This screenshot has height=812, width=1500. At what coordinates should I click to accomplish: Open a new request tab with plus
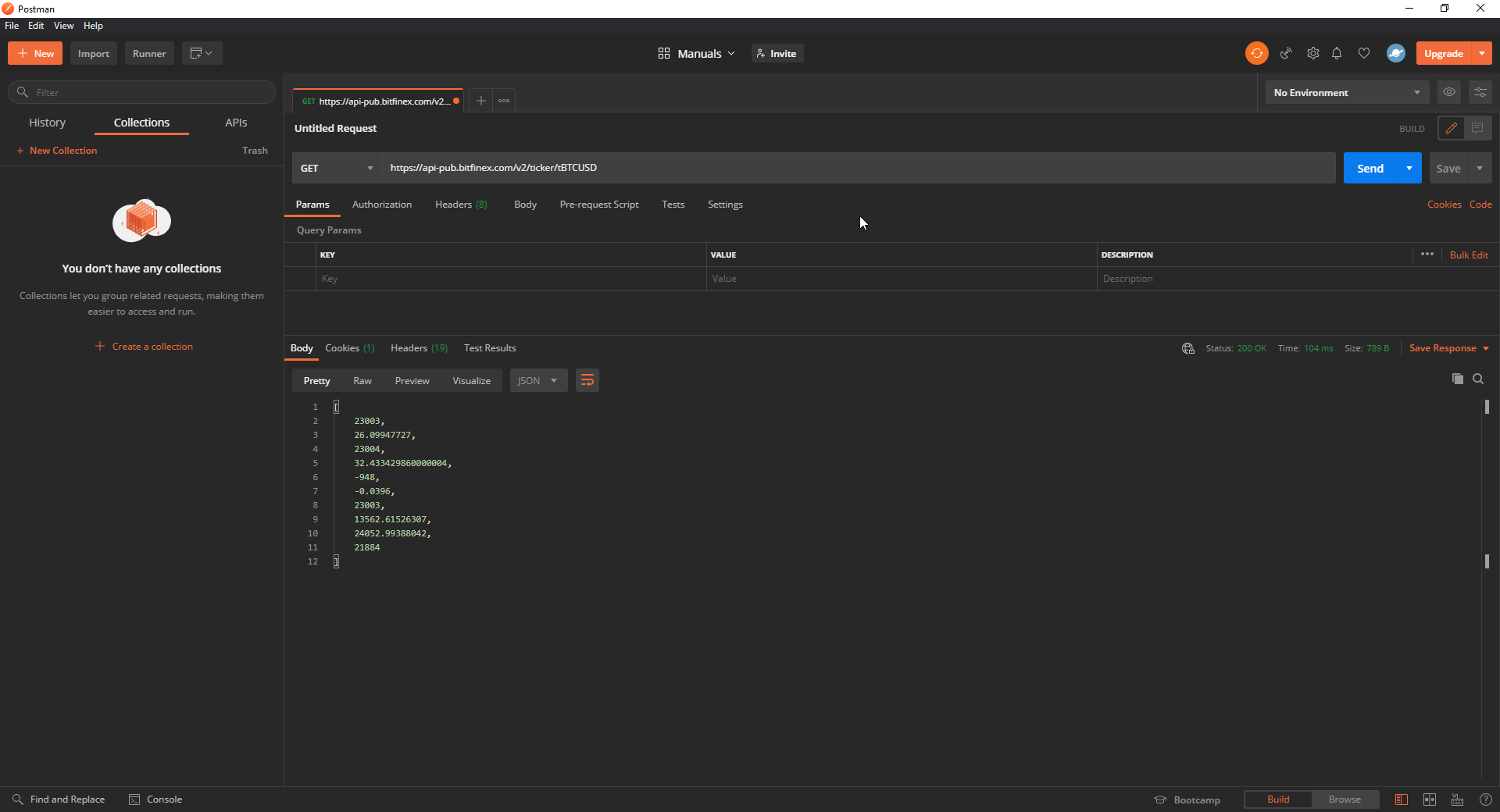point(481,100)
